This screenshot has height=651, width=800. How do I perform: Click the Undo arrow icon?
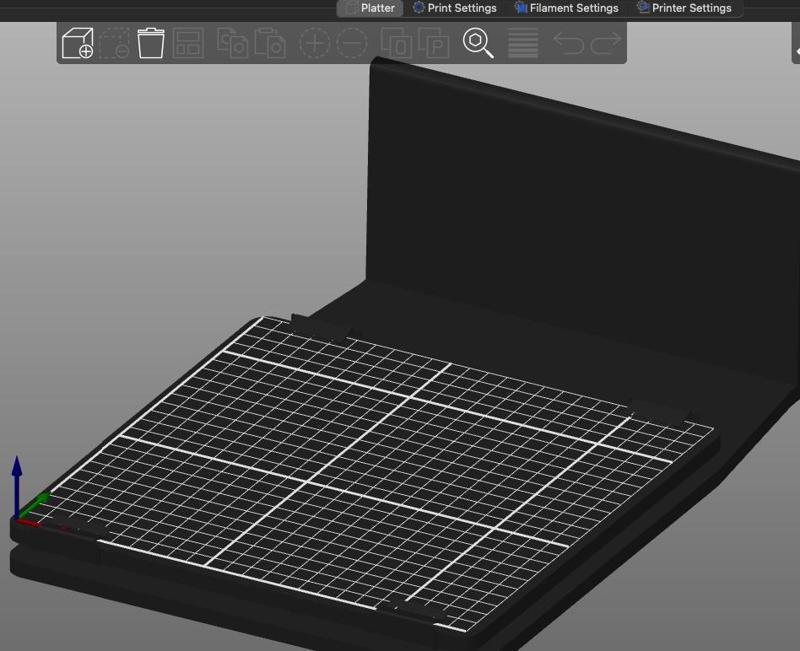click(x=568, y=43)
